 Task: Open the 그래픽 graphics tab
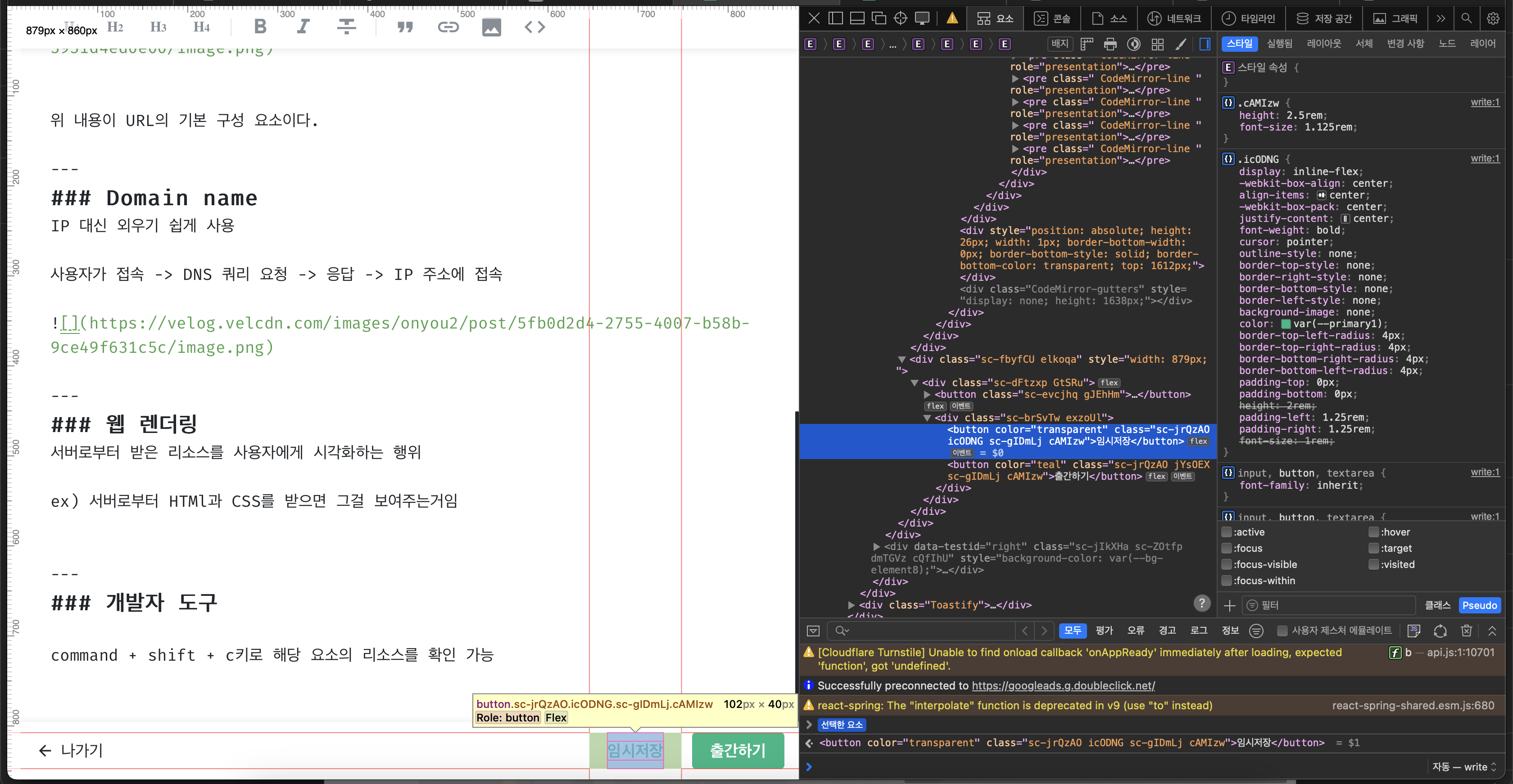pyautogui.click(x=1395, y=18)
